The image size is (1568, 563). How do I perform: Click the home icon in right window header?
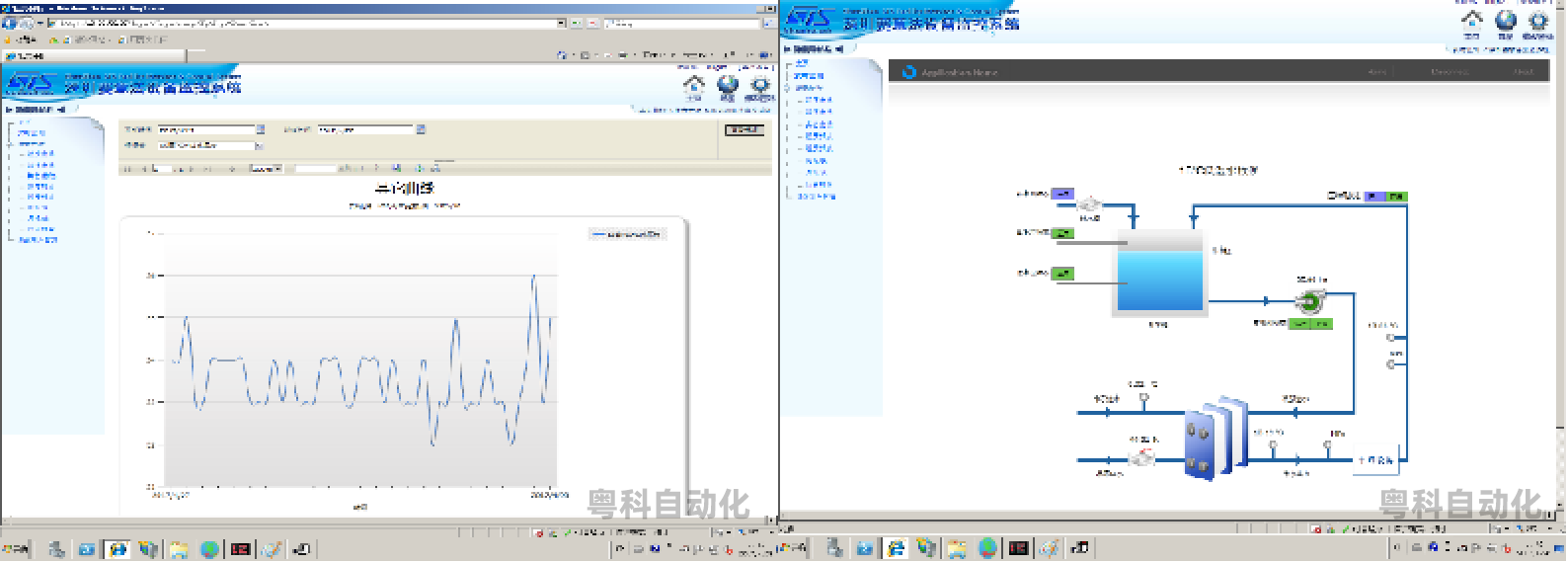(x=1472, y=20)
